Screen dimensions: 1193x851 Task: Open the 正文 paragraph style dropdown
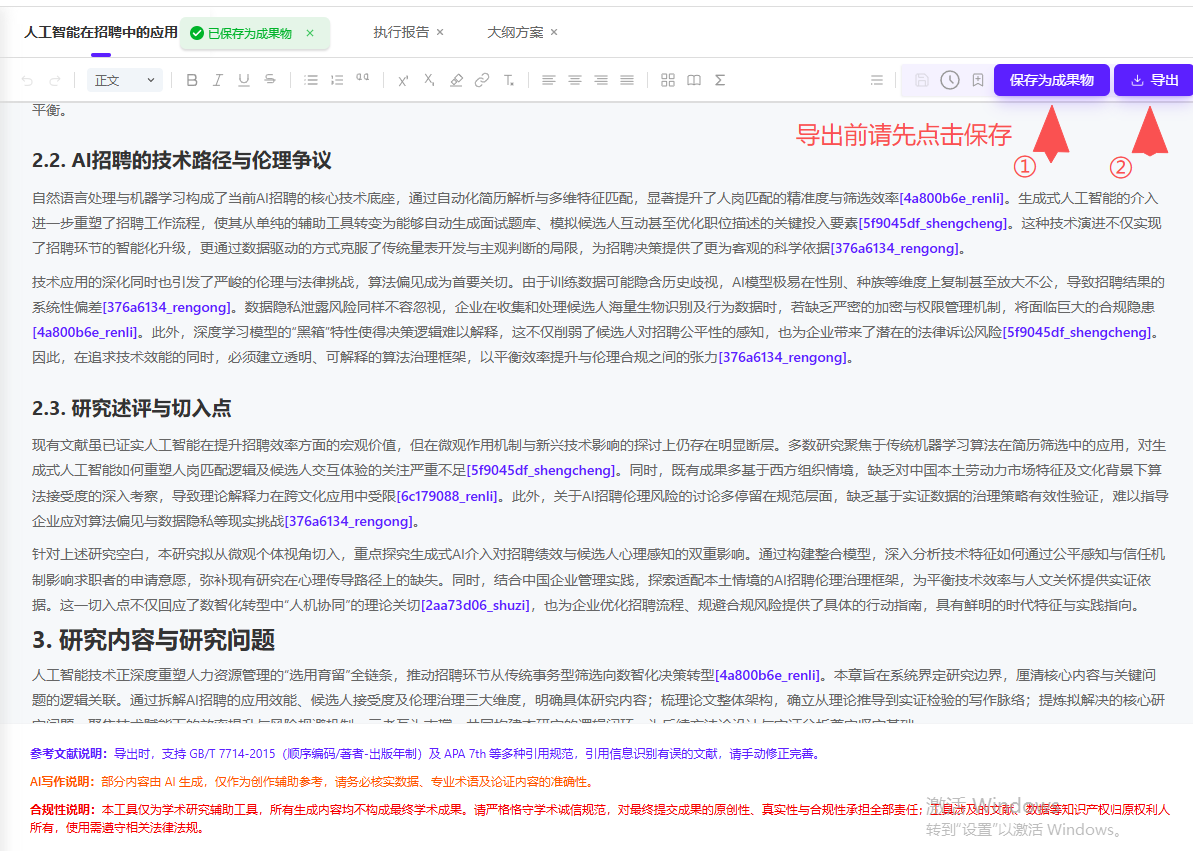pyautogui.click(x=125, y=80)
